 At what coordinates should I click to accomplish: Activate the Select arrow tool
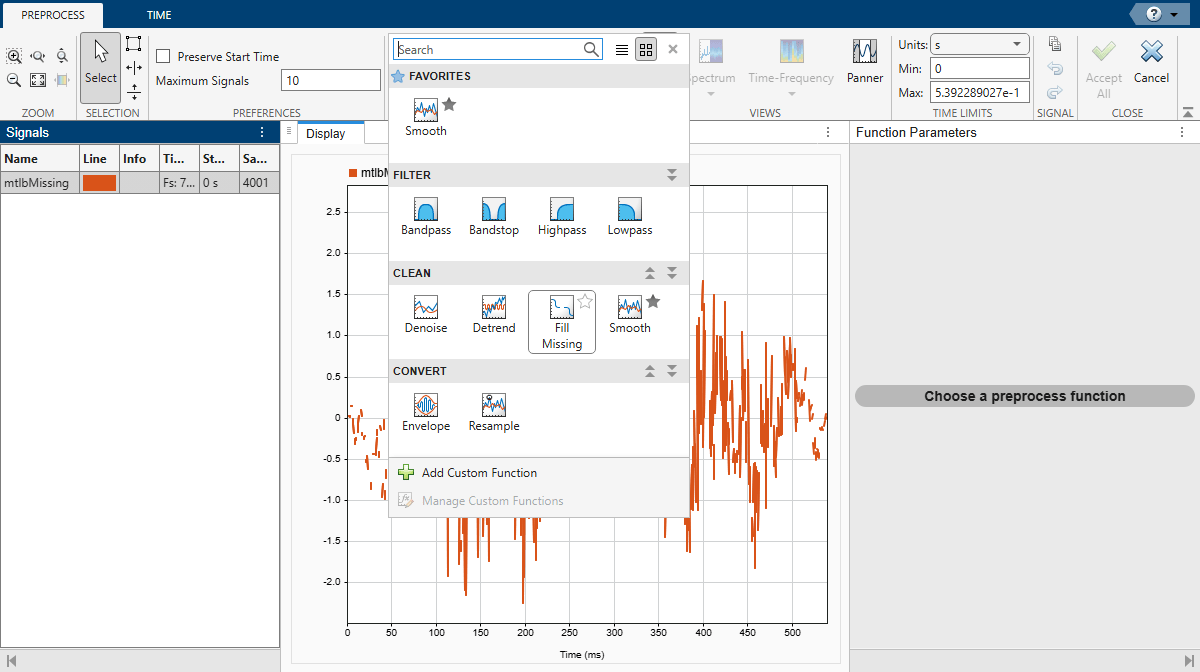(x=100, y=67)
